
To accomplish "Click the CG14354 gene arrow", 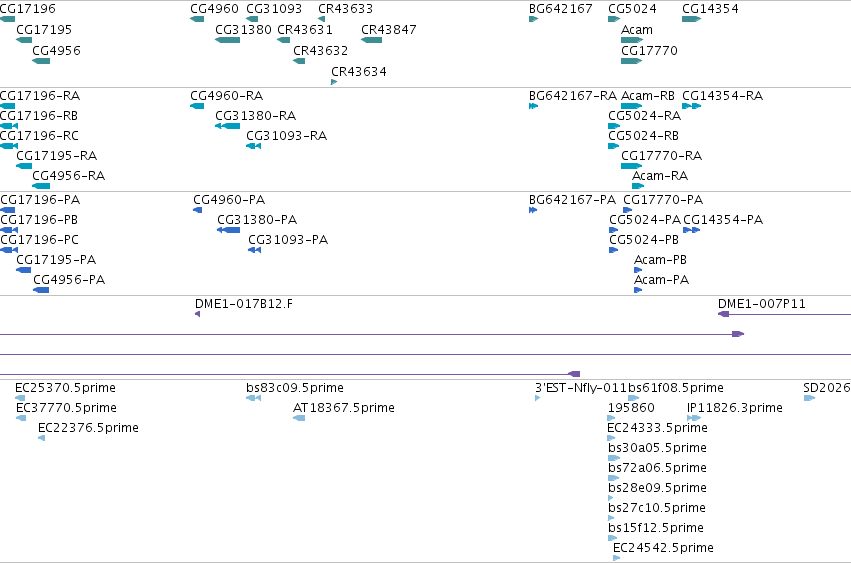I will (691, 19).
